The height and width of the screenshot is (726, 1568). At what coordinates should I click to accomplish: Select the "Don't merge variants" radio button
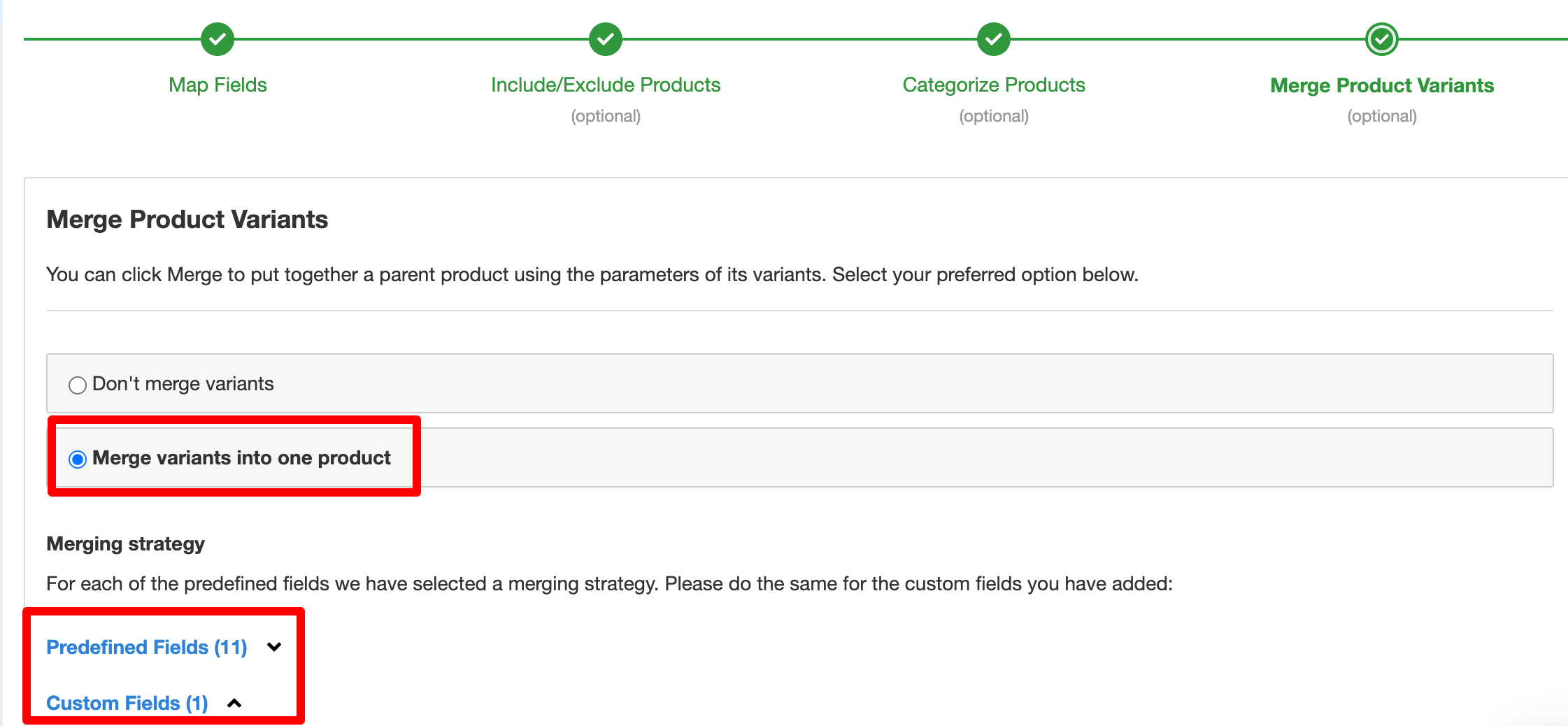(x=78, y=384)
